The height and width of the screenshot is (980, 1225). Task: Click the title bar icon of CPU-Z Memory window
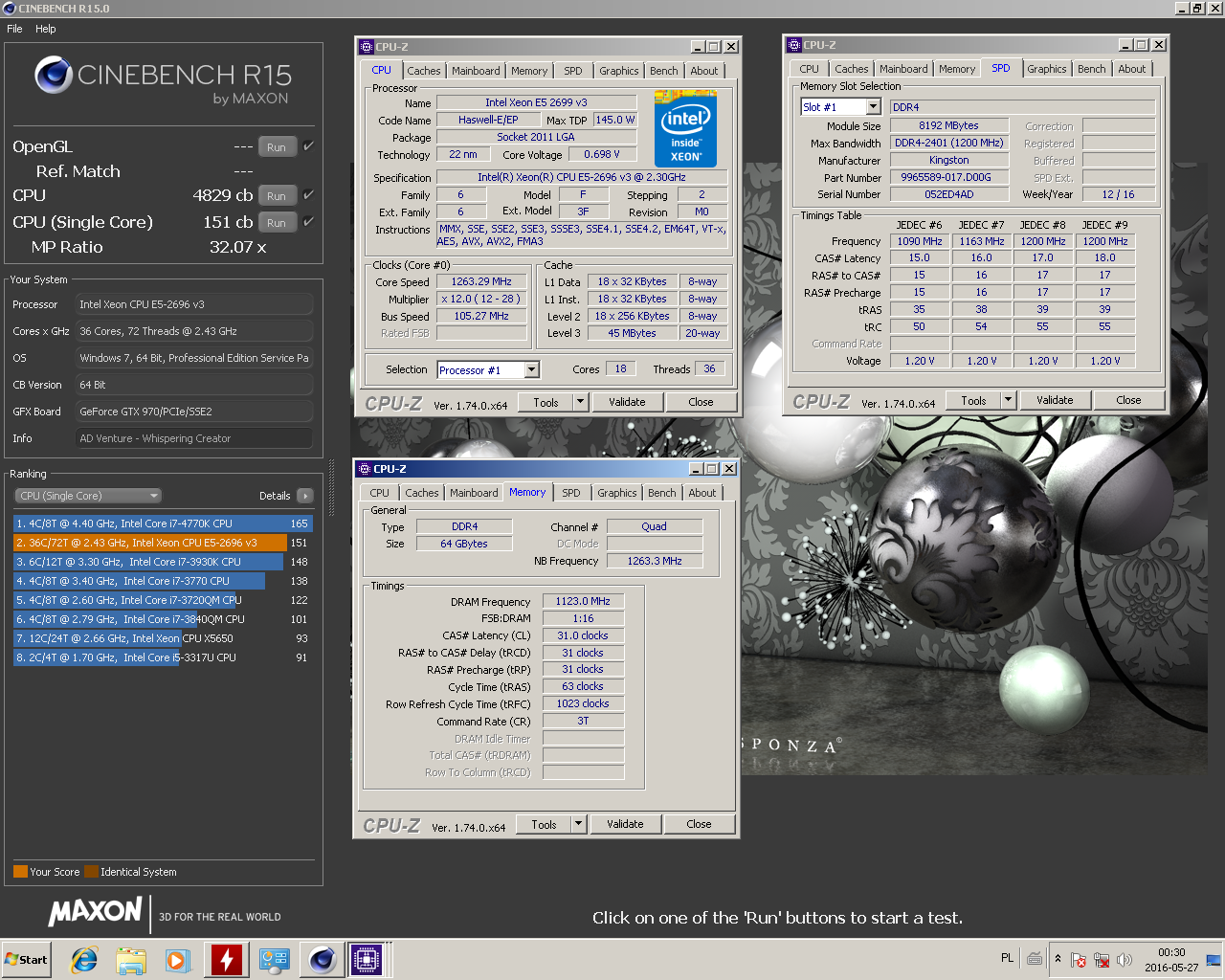coord(365,469)
